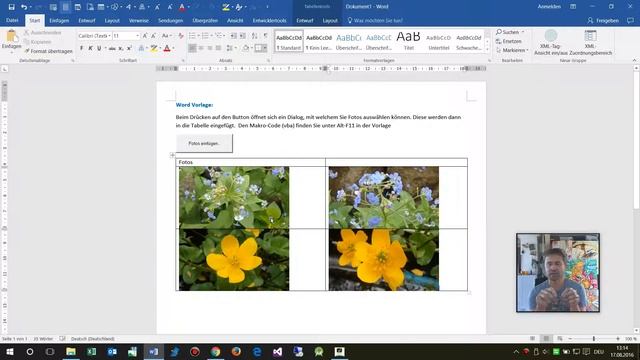
Task: Open the Datei tab
Action: click(x=12, y=20)
